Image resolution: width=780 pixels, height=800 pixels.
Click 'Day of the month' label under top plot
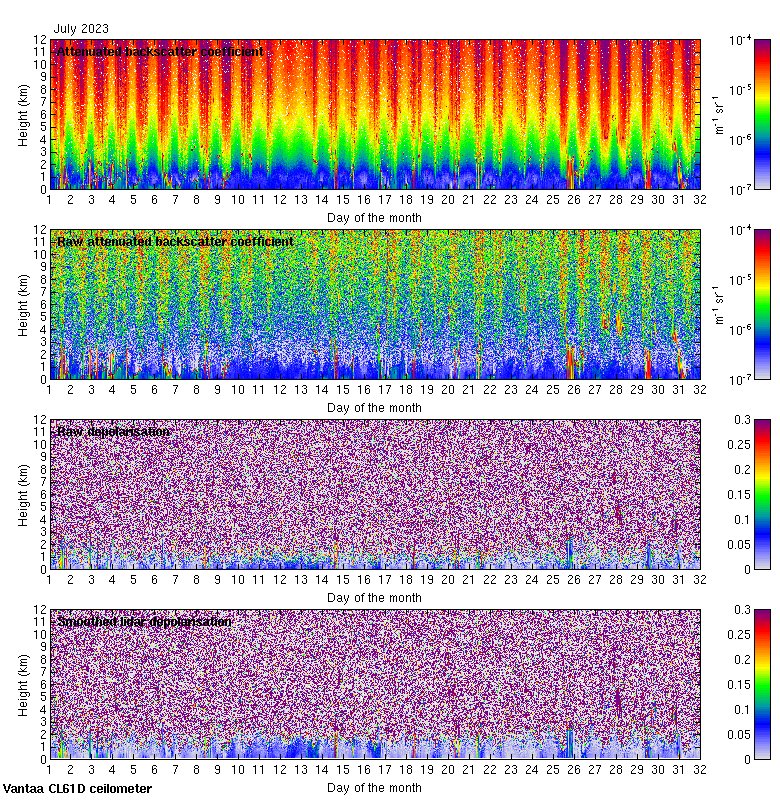pyautogui.click(x=374, y=217)
